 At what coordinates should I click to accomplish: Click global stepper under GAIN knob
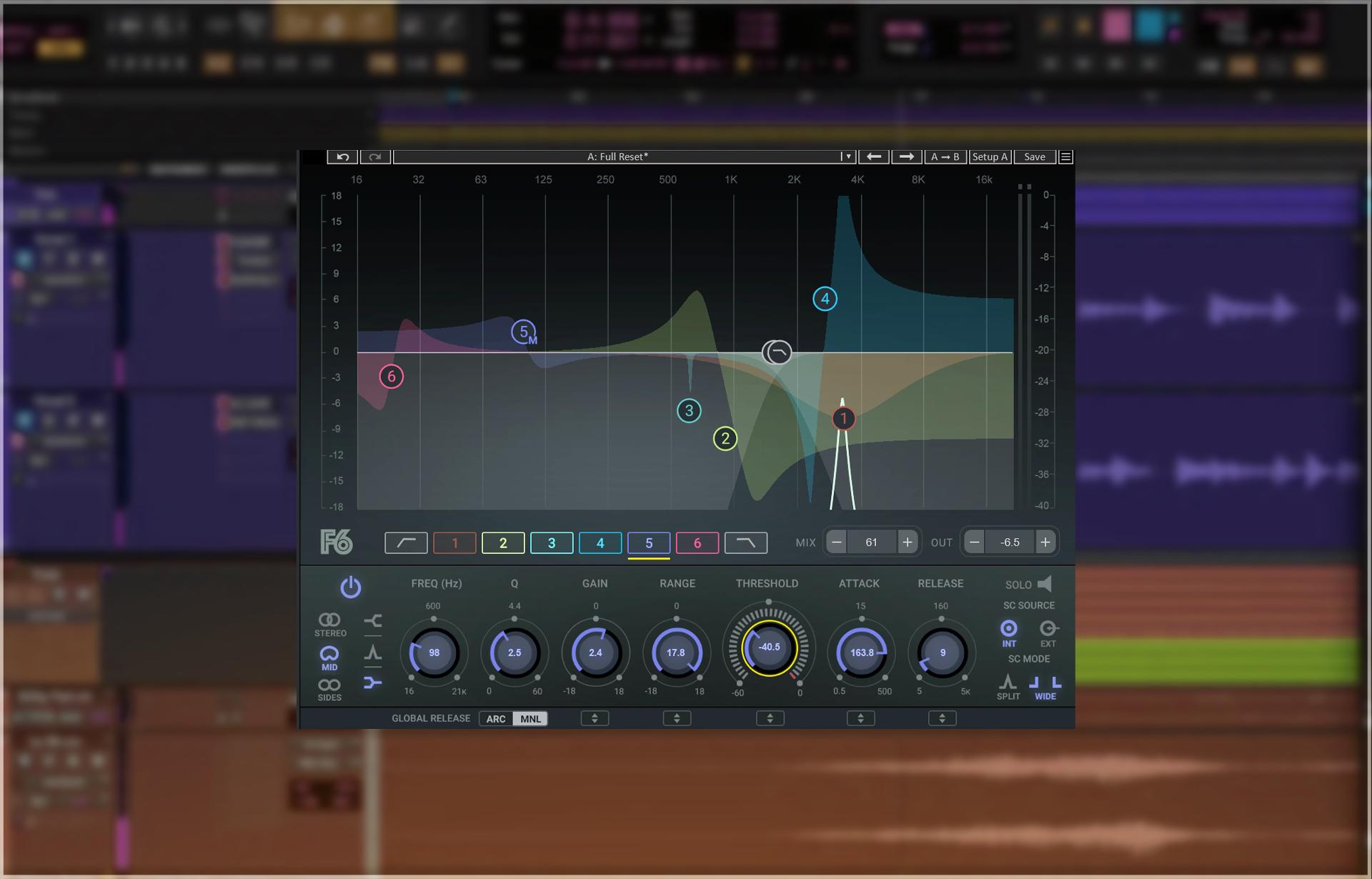pos(595,718)
